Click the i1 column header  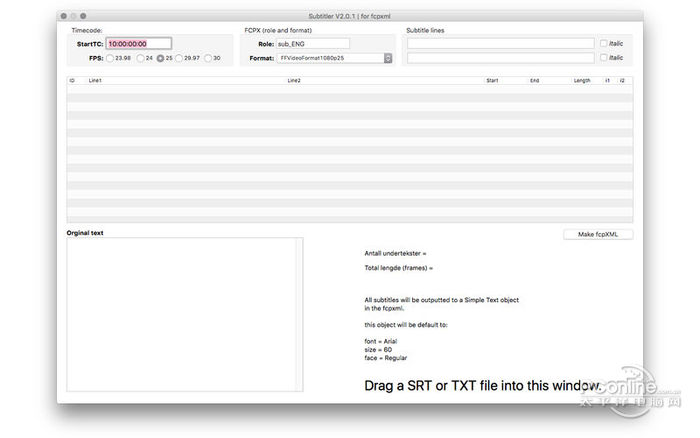click(x=608, y=80)
